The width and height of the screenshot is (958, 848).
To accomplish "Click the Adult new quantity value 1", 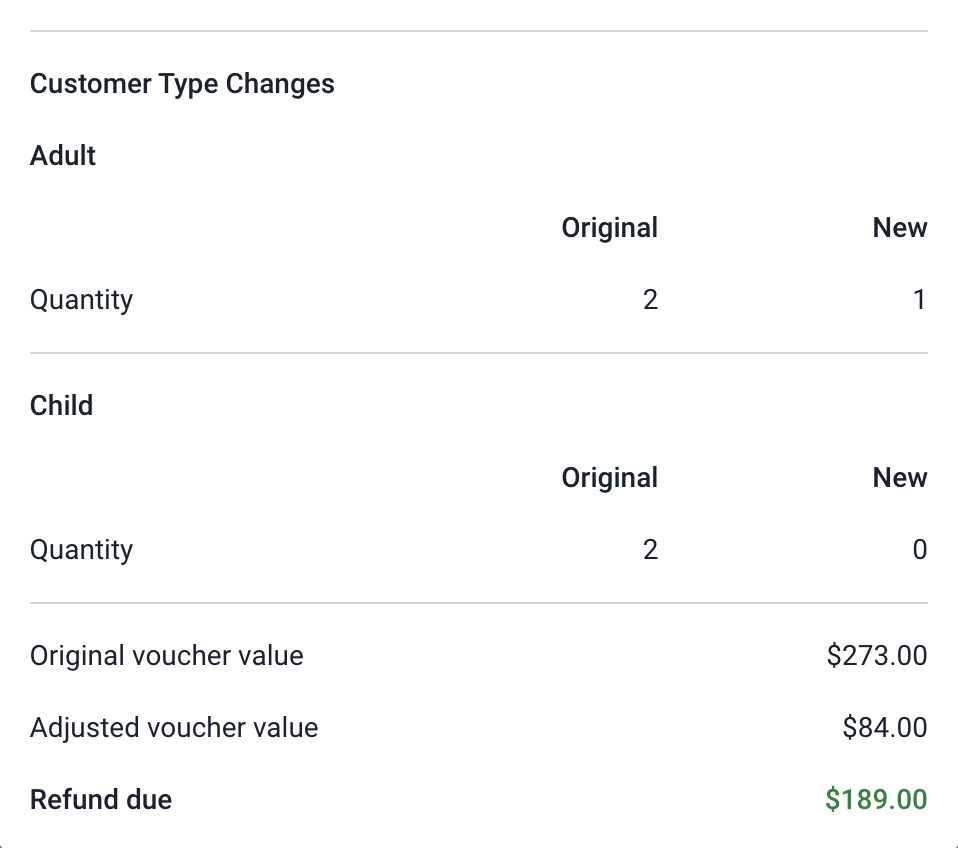I will tap(920, 300).
